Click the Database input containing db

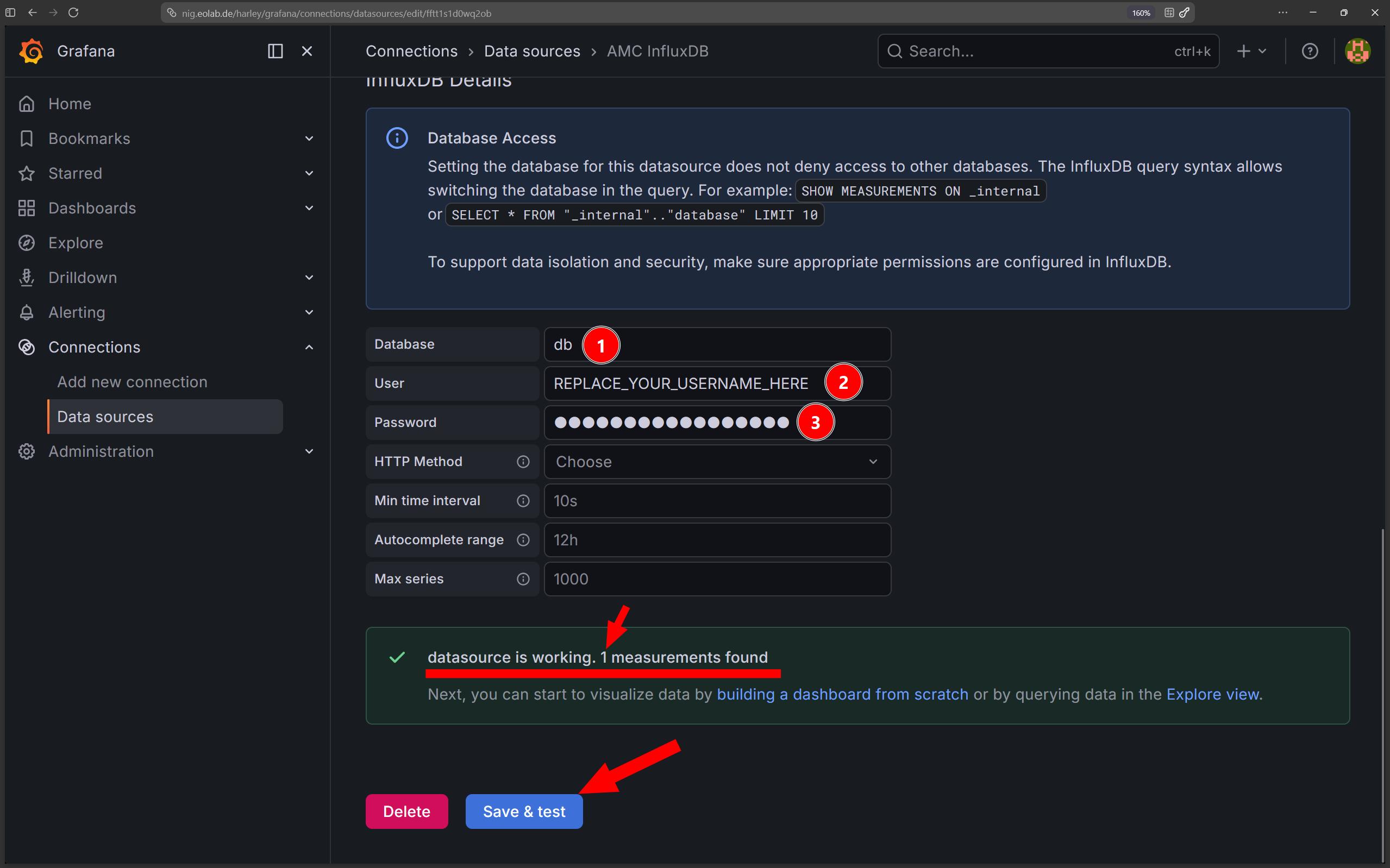tap(717, 344)
